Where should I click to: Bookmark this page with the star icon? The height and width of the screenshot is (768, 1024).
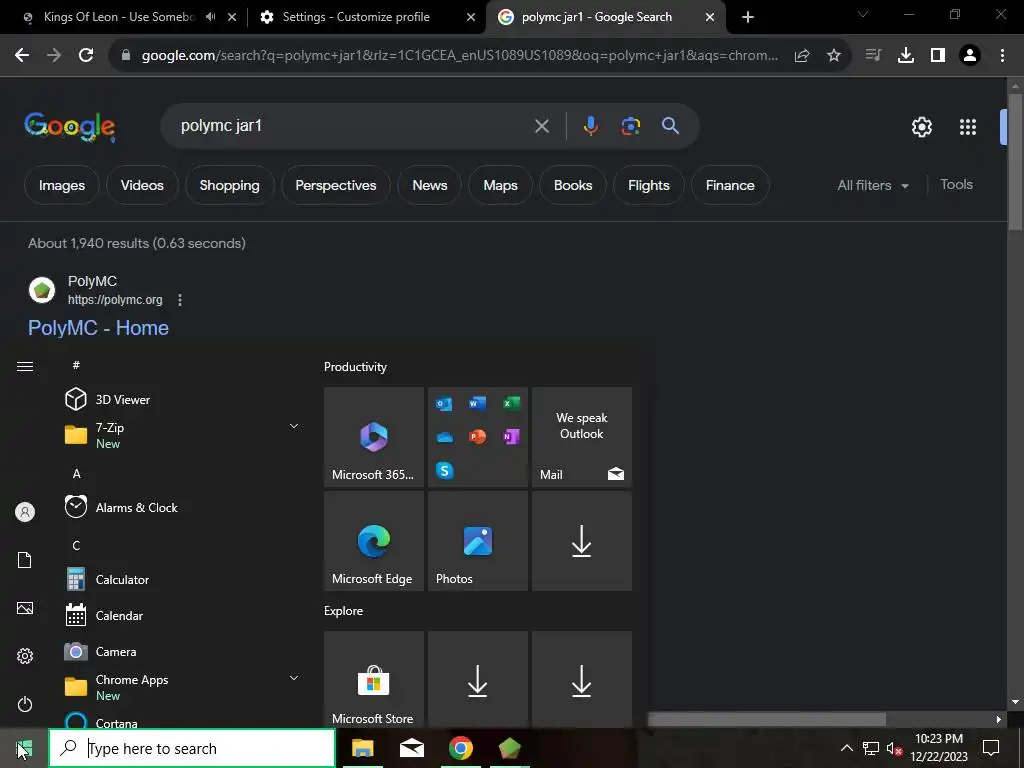(x=833, y=56)
